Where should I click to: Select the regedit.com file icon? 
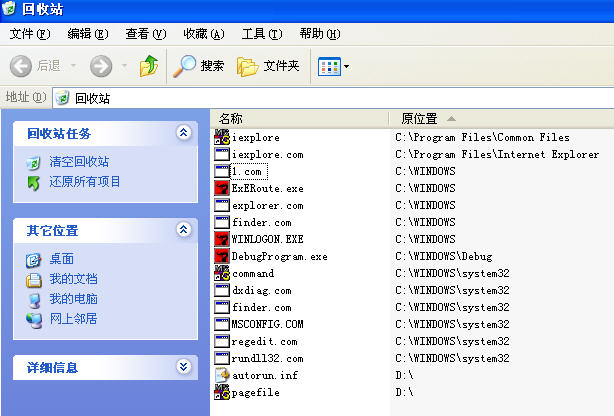point(222,341)
